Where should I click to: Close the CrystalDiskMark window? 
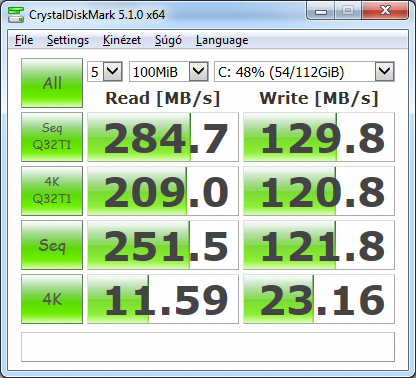[x=385, y=11]
